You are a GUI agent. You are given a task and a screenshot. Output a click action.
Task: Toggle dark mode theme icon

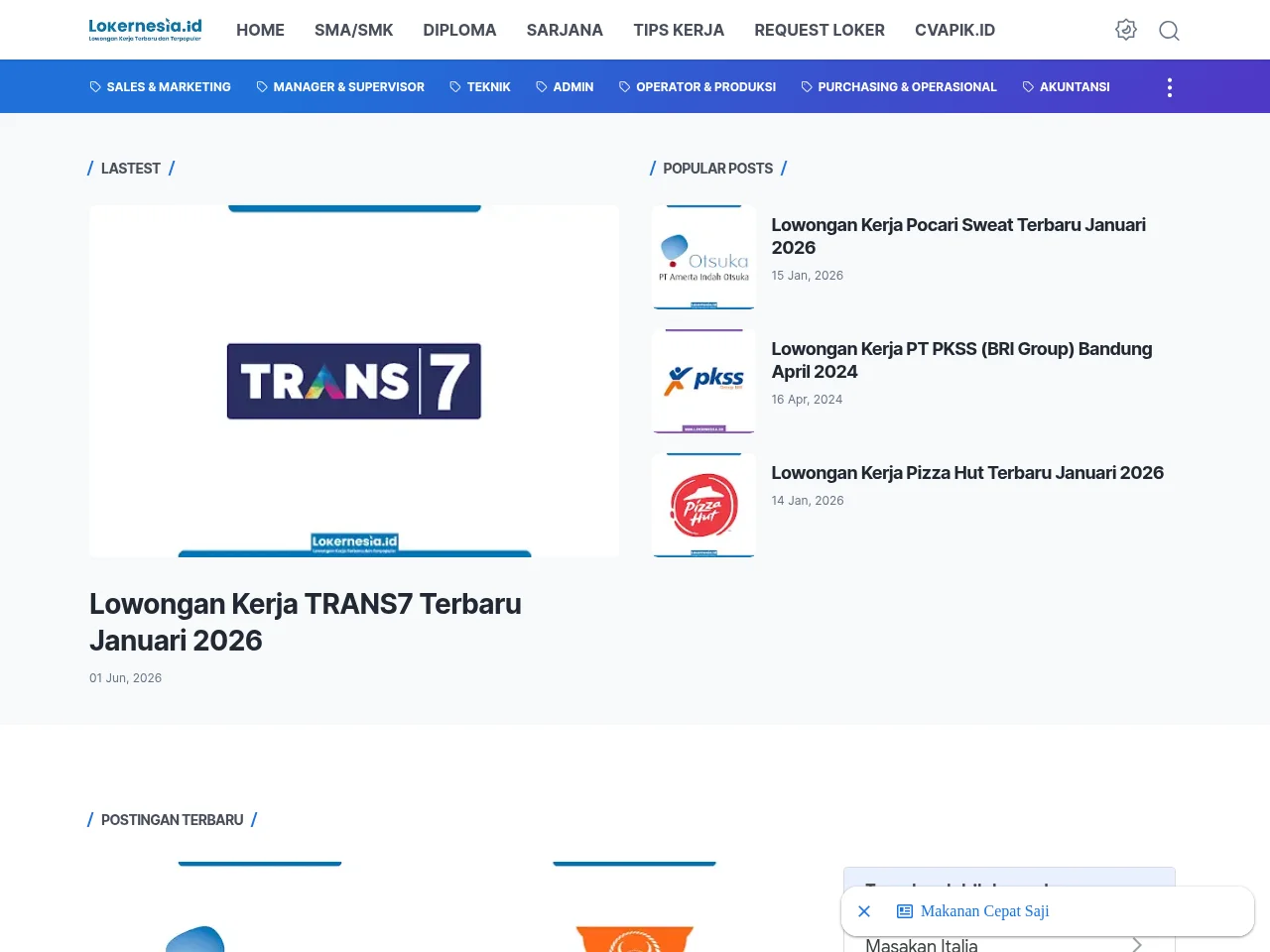1126,30
